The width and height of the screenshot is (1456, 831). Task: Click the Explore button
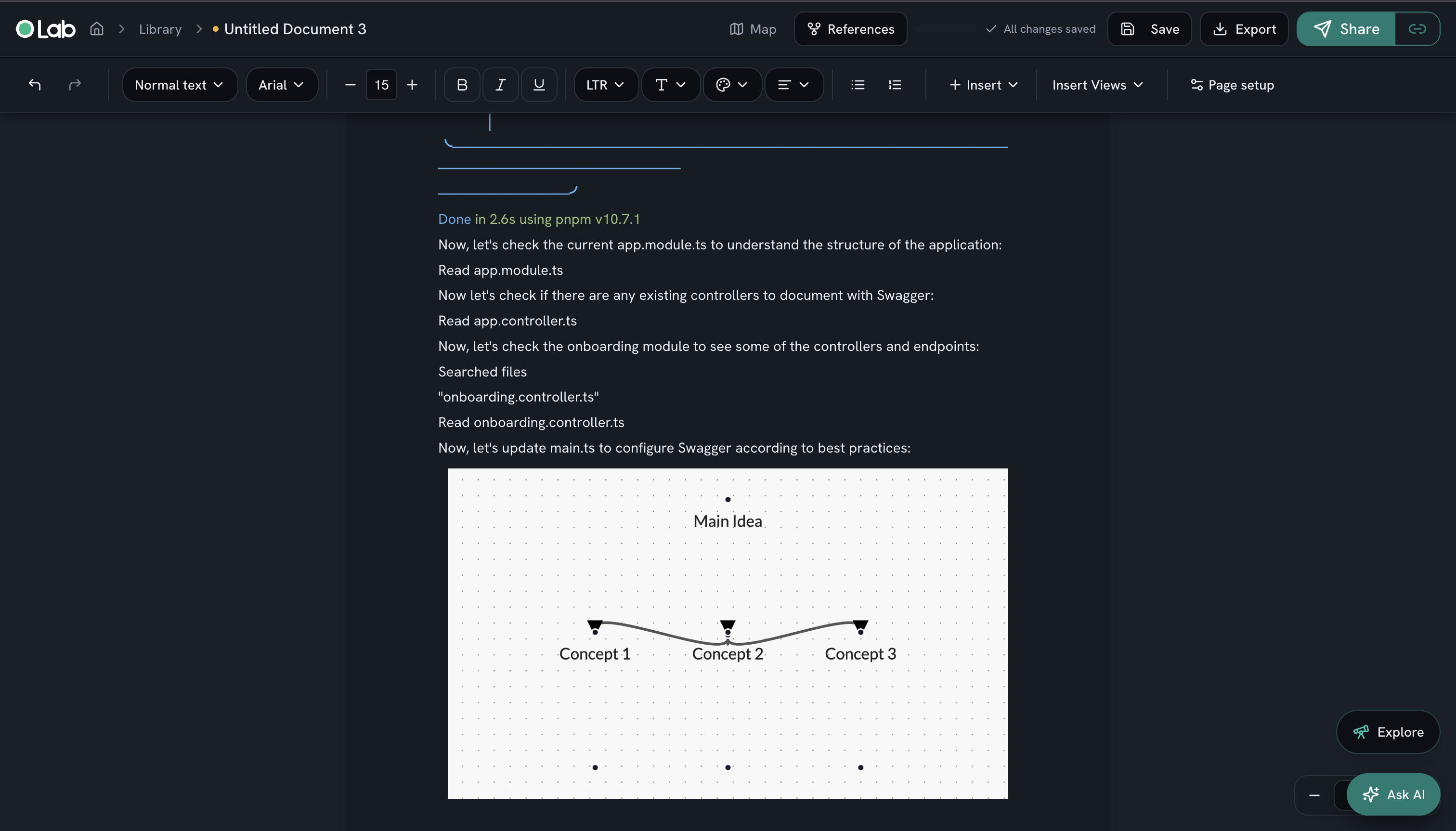point(1388,732)
